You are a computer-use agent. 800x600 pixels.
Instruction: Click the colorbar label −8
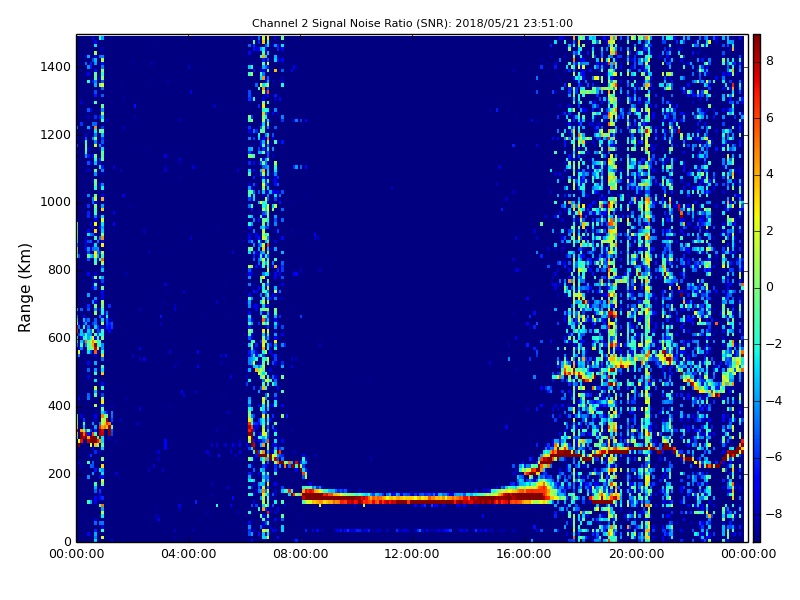(774, 514)
